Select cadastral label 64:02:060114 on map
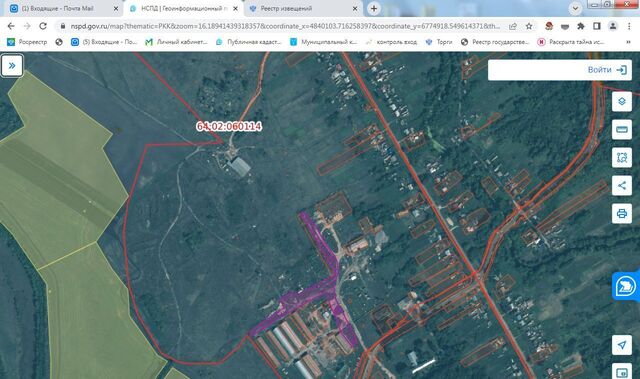Screen dimensions: 640x379 click(229, 126)
